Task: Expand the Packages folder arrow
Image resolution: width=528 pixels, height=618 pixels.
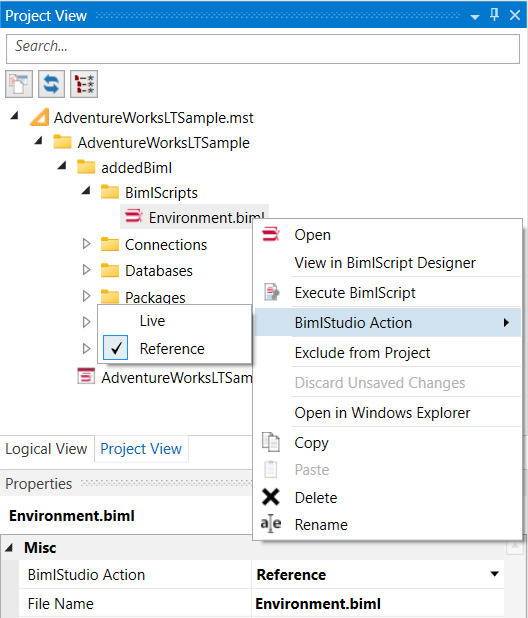Action: click(x=86, y=296)
